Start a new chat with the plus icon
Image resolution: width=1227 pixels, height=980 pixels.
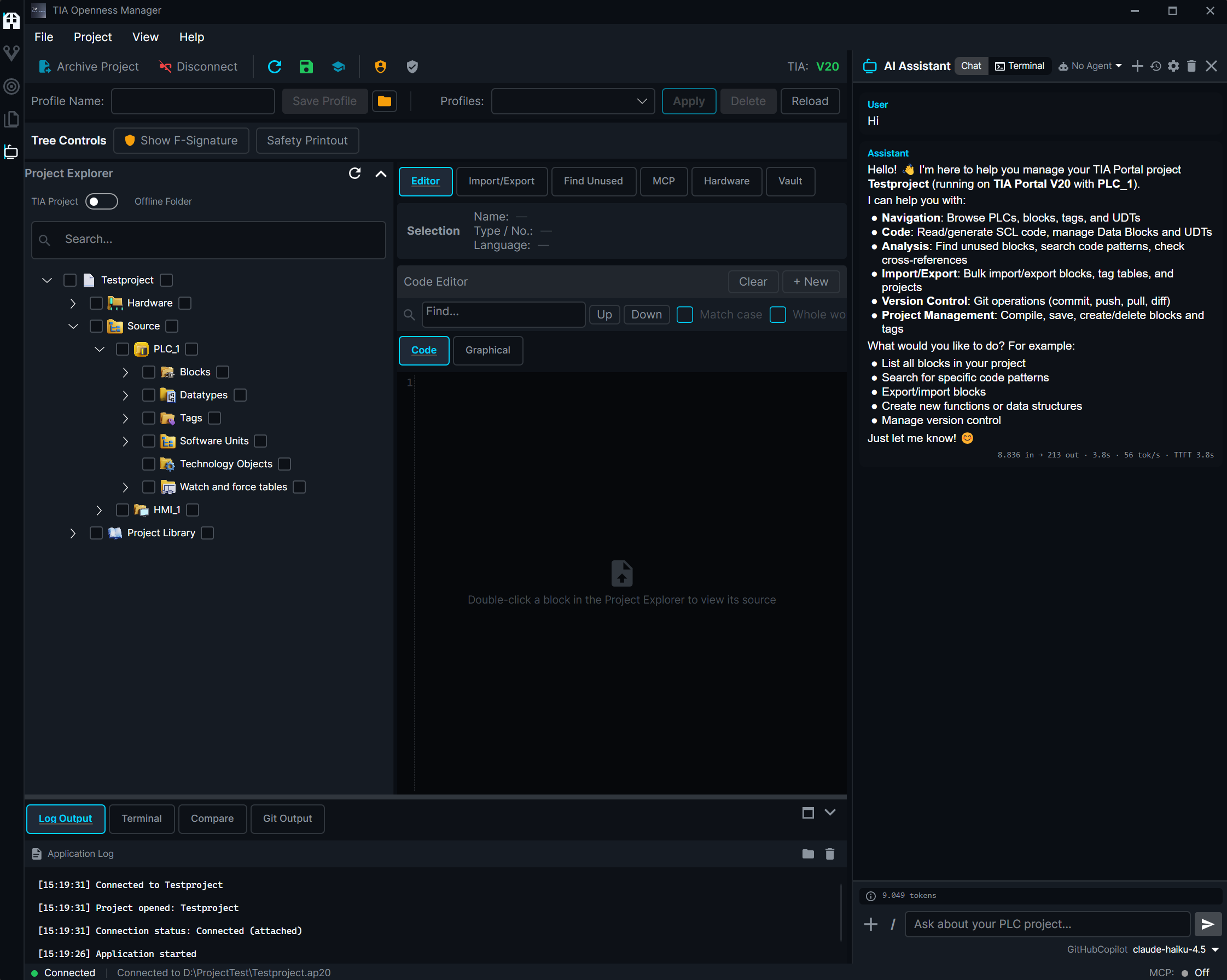click(1137, 66)
